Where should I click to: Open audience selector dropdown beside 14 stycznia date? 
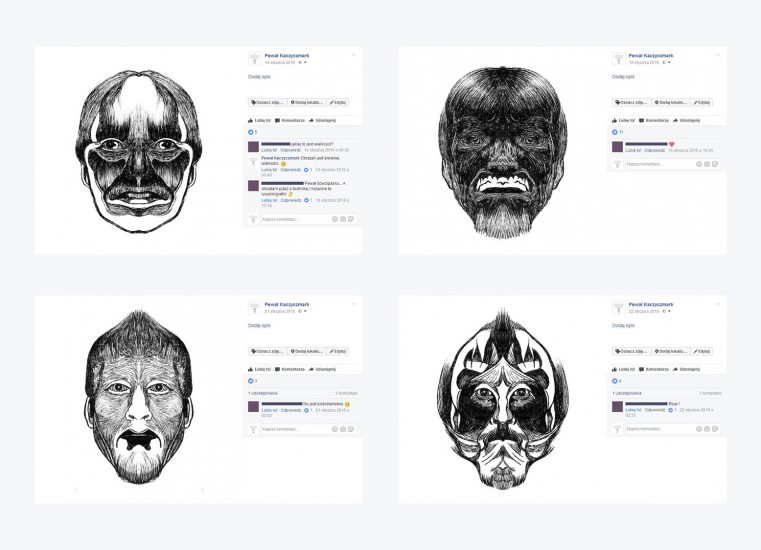303,63
